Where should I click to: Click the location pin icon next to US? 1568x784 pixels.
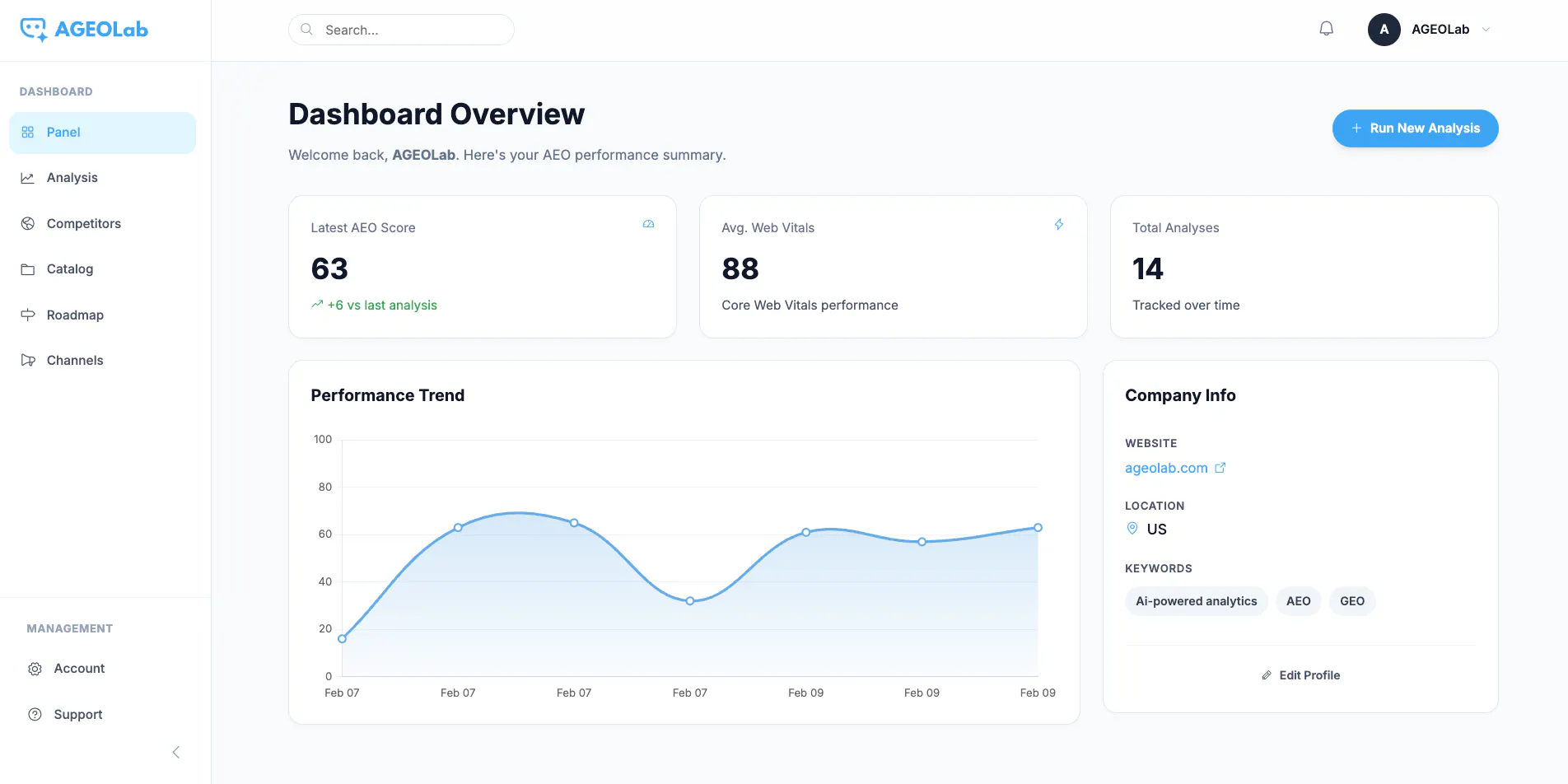1132,529
